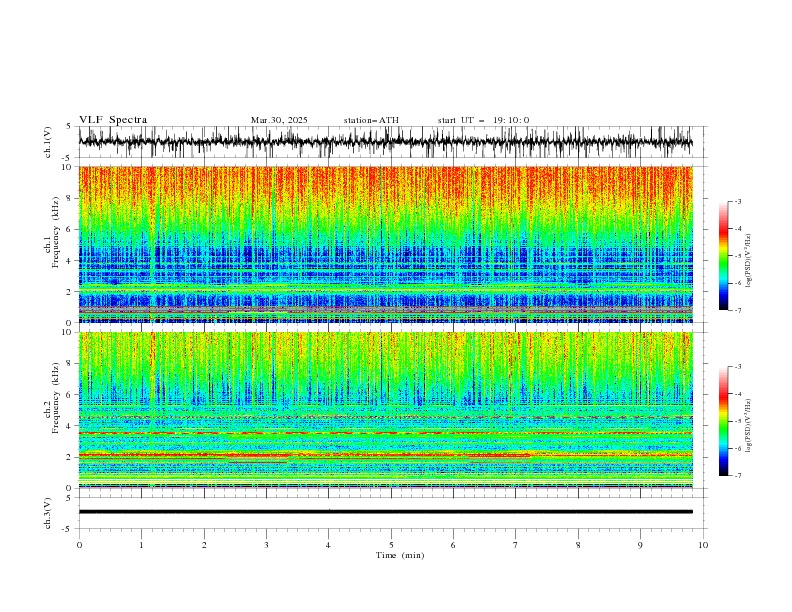Viewport: 792px width, 612px height.
Task: Click the ch.1 spectrogram panel
Action: (x=385, y=244)
